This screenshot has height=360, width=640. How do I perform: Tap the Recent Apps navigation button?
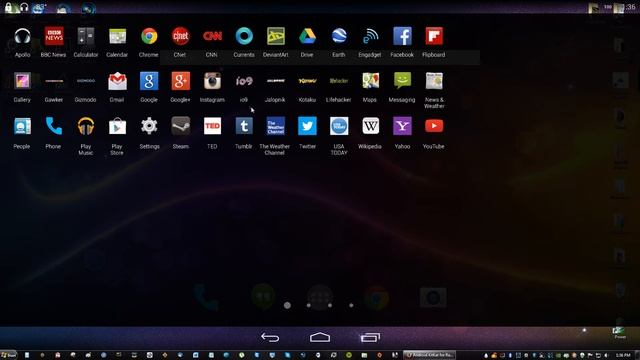tap(370, 338)
